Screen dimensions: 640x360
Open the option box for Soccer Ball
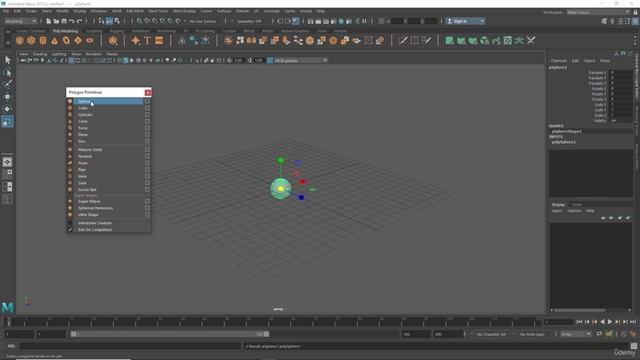(x=147, y=189)
